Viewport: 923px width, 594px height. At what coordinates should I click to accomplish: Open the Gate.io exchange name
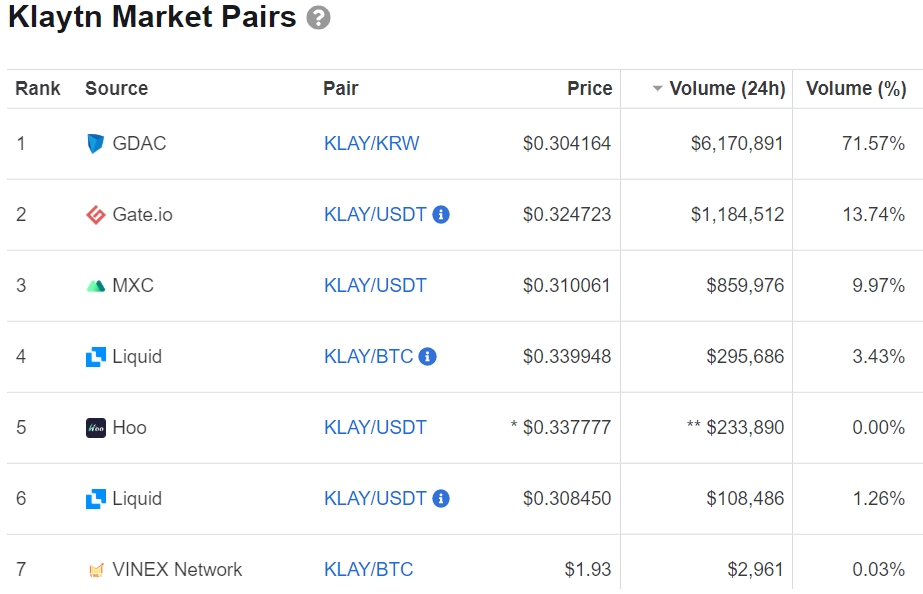click(x=142, y=215)
